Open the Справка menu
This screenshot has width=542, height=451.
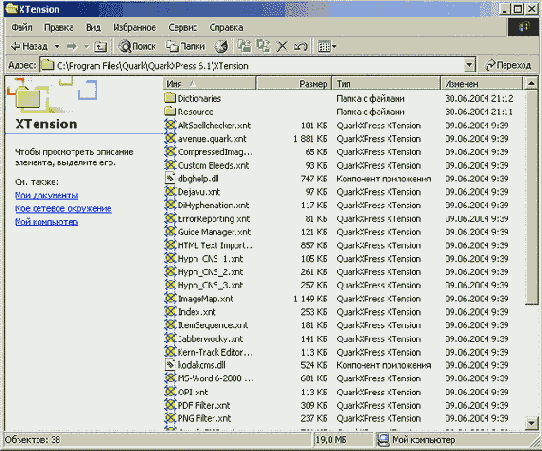pyautogui.click(x=226, y=27)
